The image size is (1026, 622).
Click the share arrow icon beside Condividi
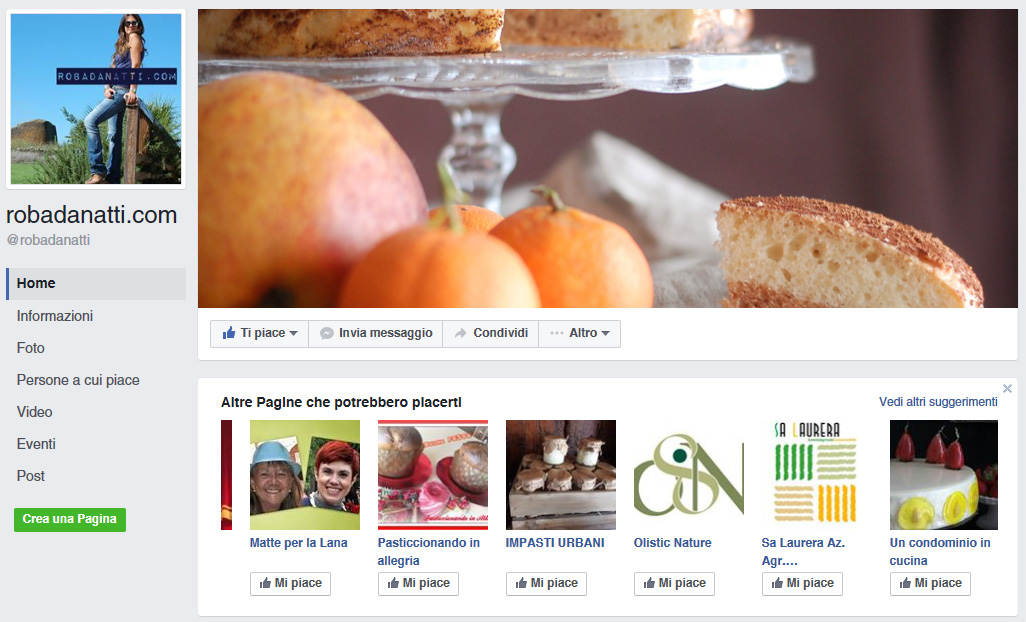point(461,334)
